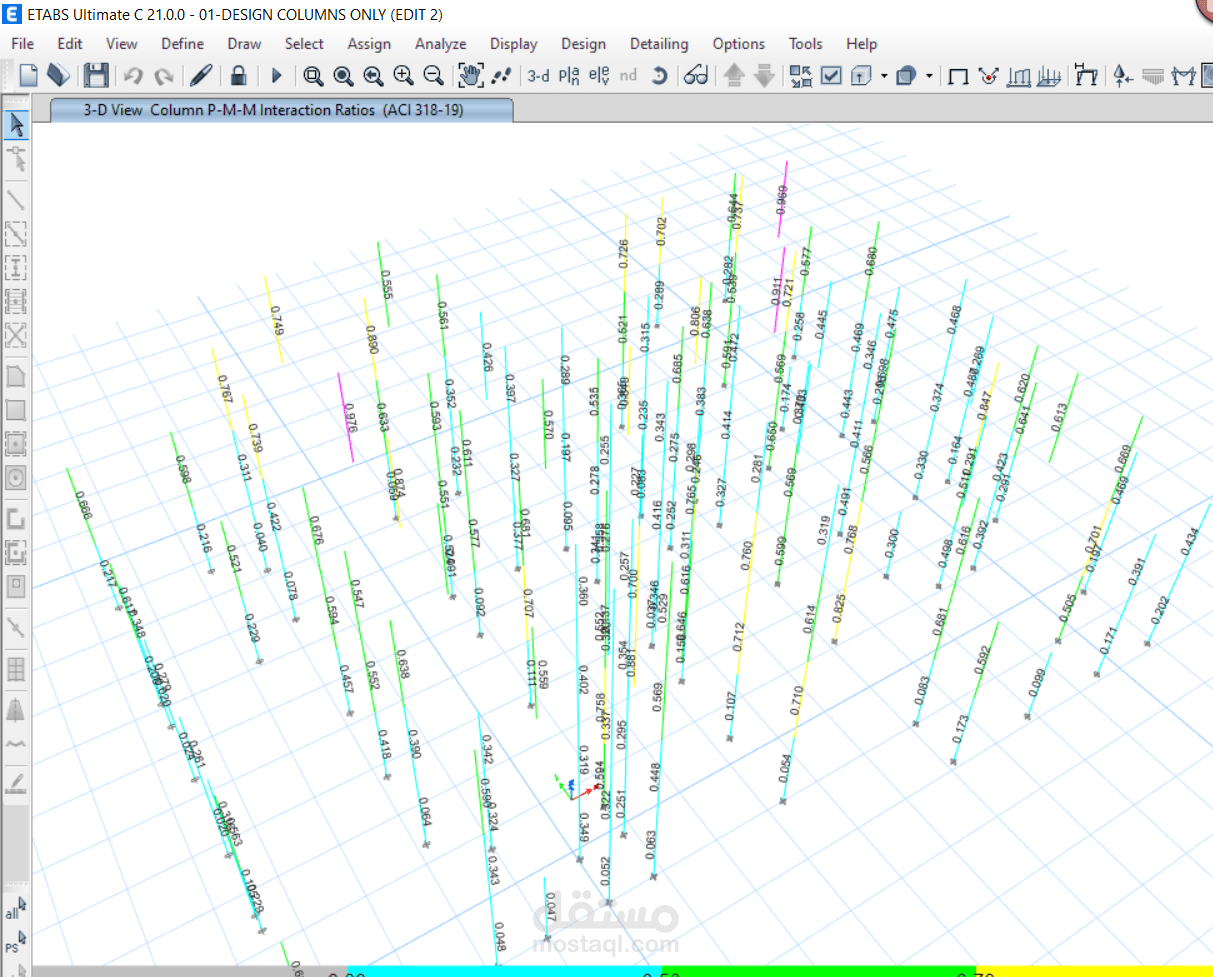This screenshot has width=1213, height=977.
Task: Save the model with floppy disk icon
Action: point(96,75)
